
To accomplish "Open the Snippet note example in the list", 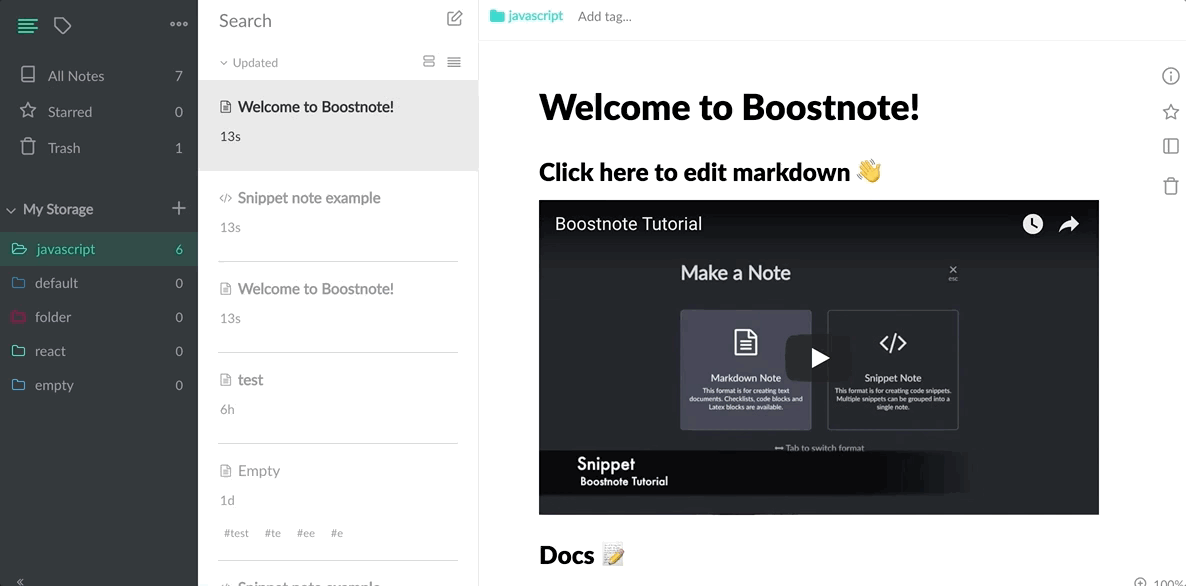I will (338, 215).
